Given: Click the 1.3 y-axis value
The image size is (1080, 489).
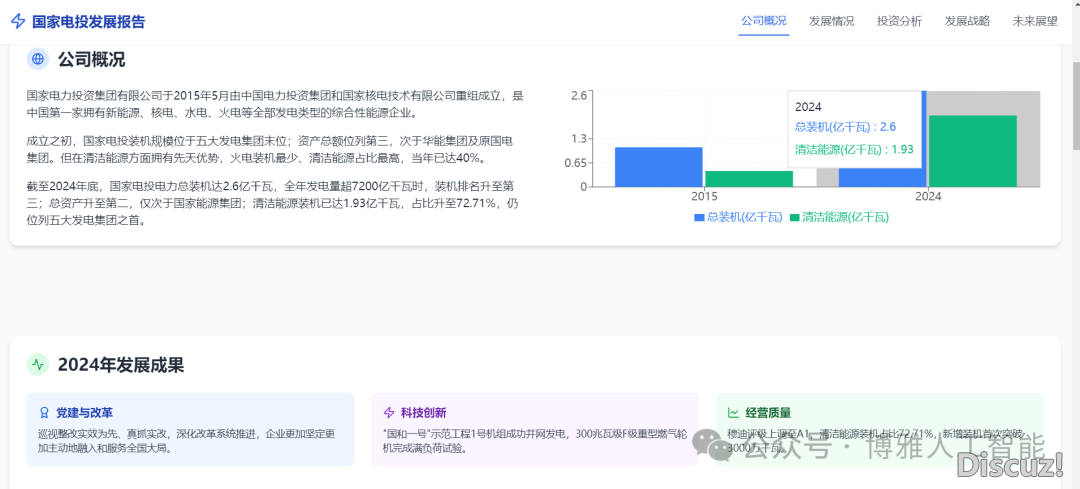Looking at the screenshot, I should coord(579,138).
